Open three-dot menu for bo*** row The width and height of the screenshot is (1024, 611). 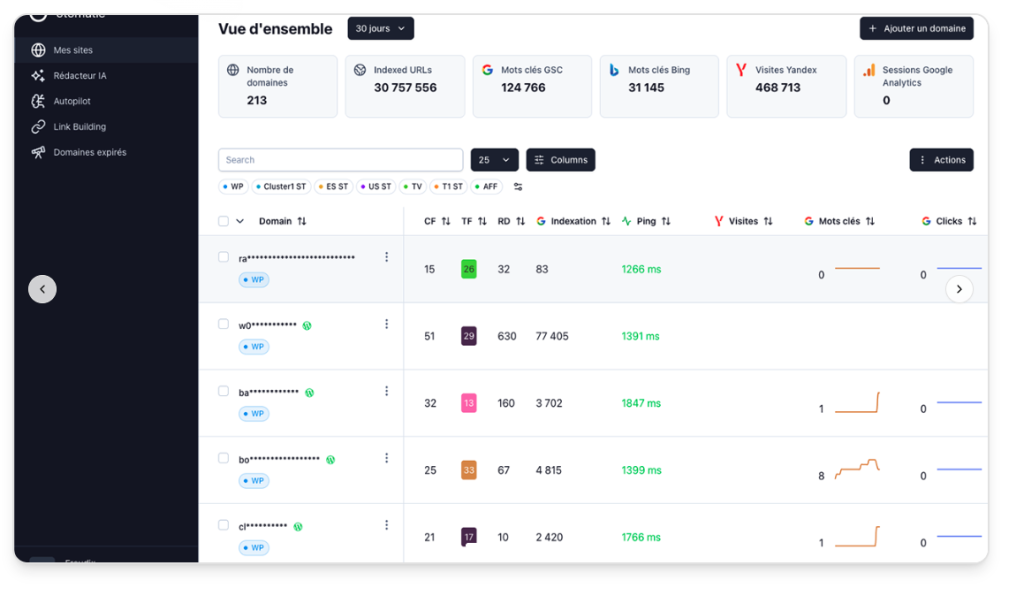coord(387,458)
